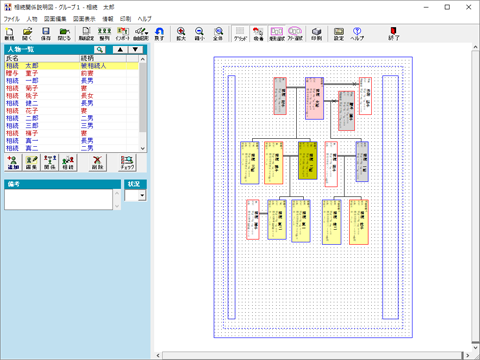This screenshot has width=480, height=360.
Task: Select 相続 桃子 長女 row
Action: pyautogui.click(x=72, y=96)
